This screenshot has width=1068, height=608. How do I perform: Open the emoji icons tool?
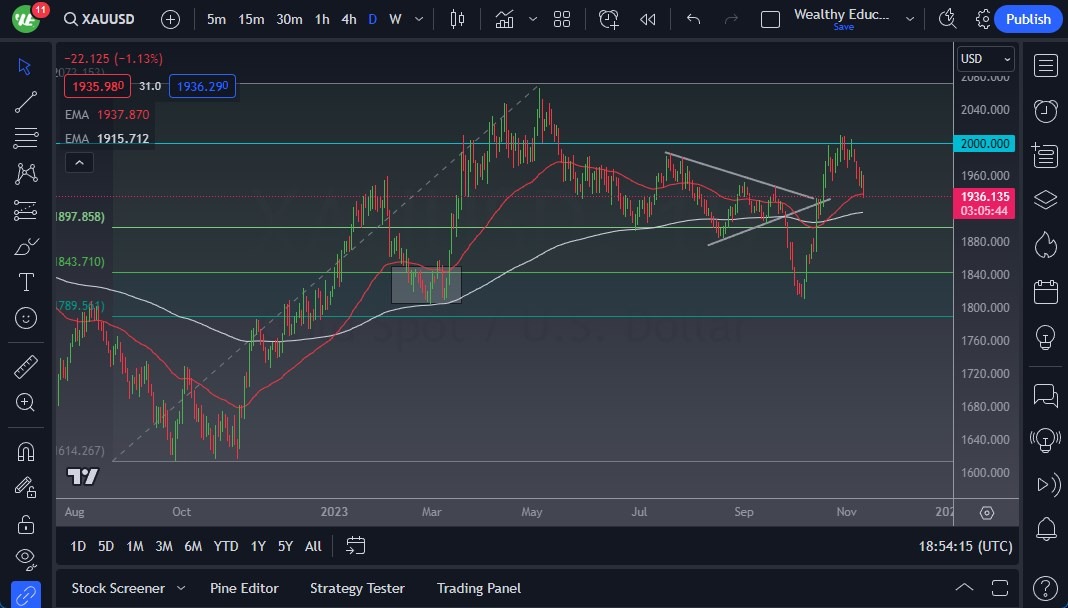(26, 318)
